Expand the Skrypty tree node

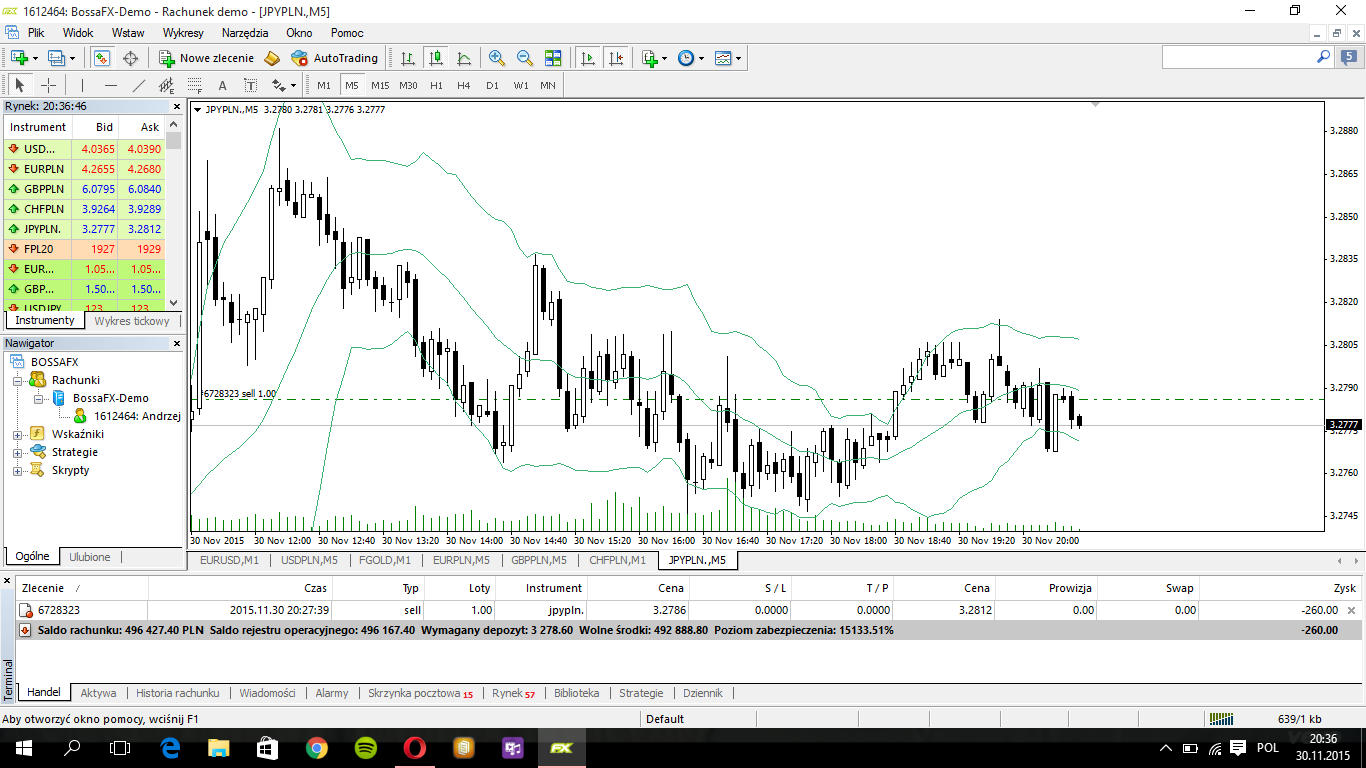point(17,470)
